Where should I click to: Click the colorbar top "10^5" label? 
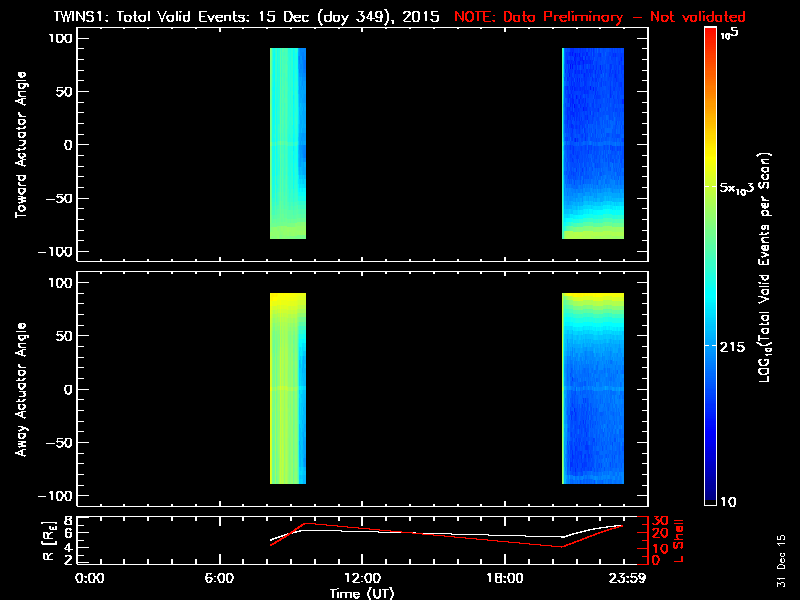point(730,34)
